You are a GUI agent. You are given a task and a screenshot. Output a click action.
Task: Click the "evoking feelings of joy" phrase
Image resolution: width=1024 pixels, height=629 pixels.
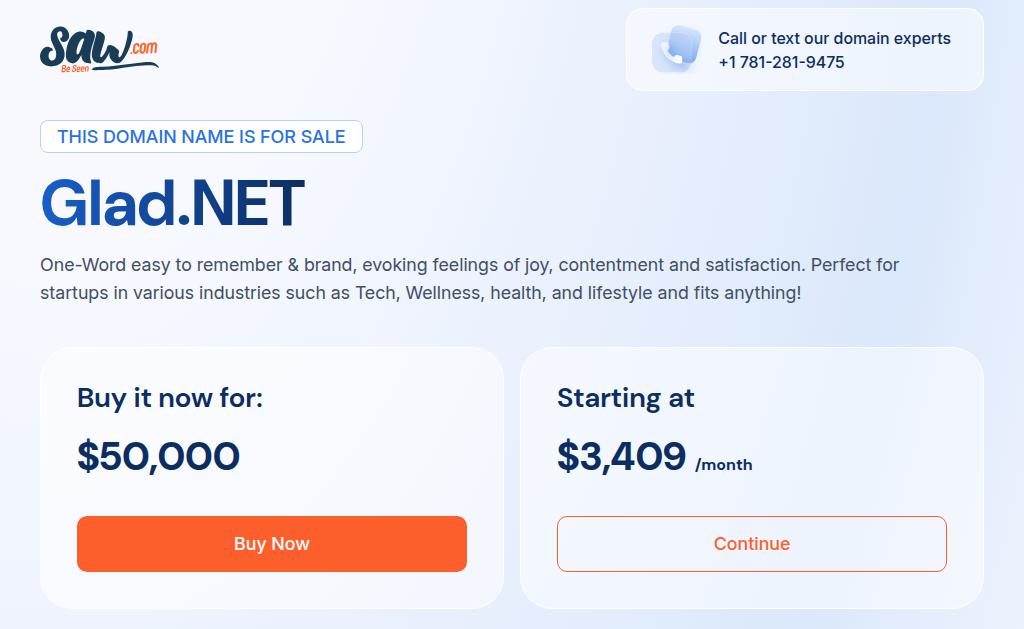[456, 265]
